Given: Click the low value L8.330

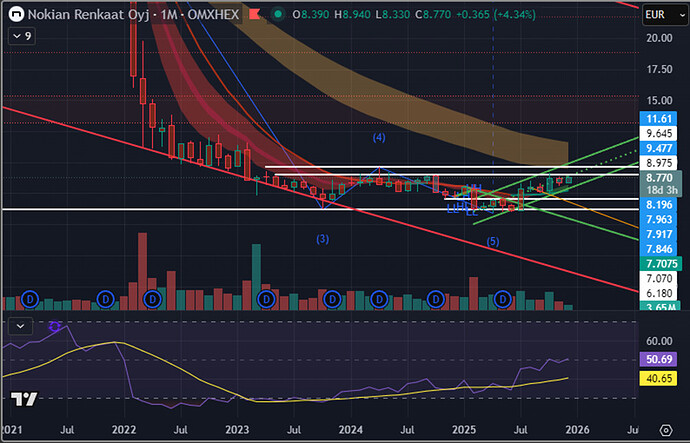Looking at the screenshot, I should click(393, 15).
